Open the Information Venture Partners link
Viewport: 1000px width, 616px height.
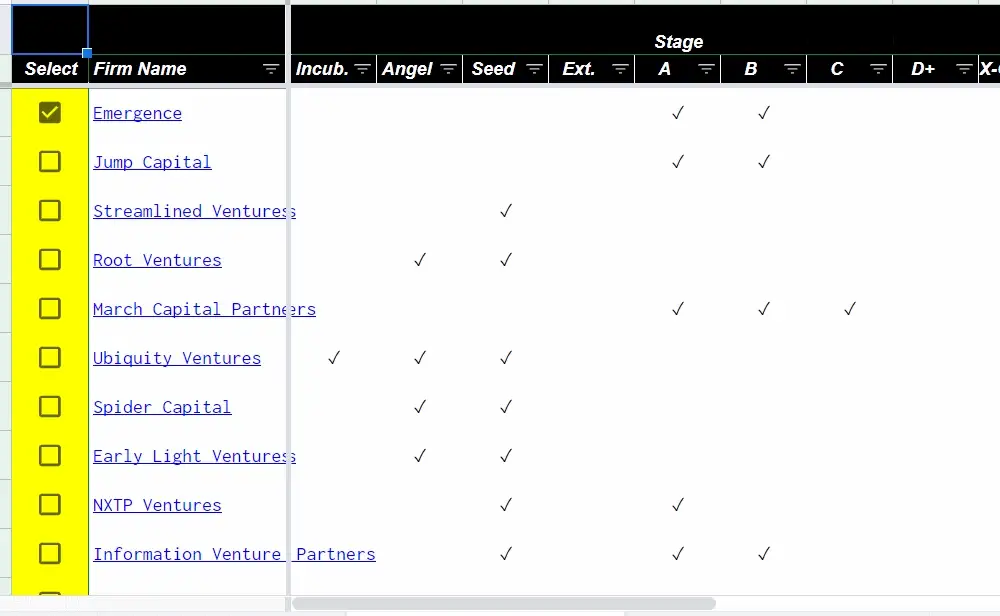pos(234,554)
